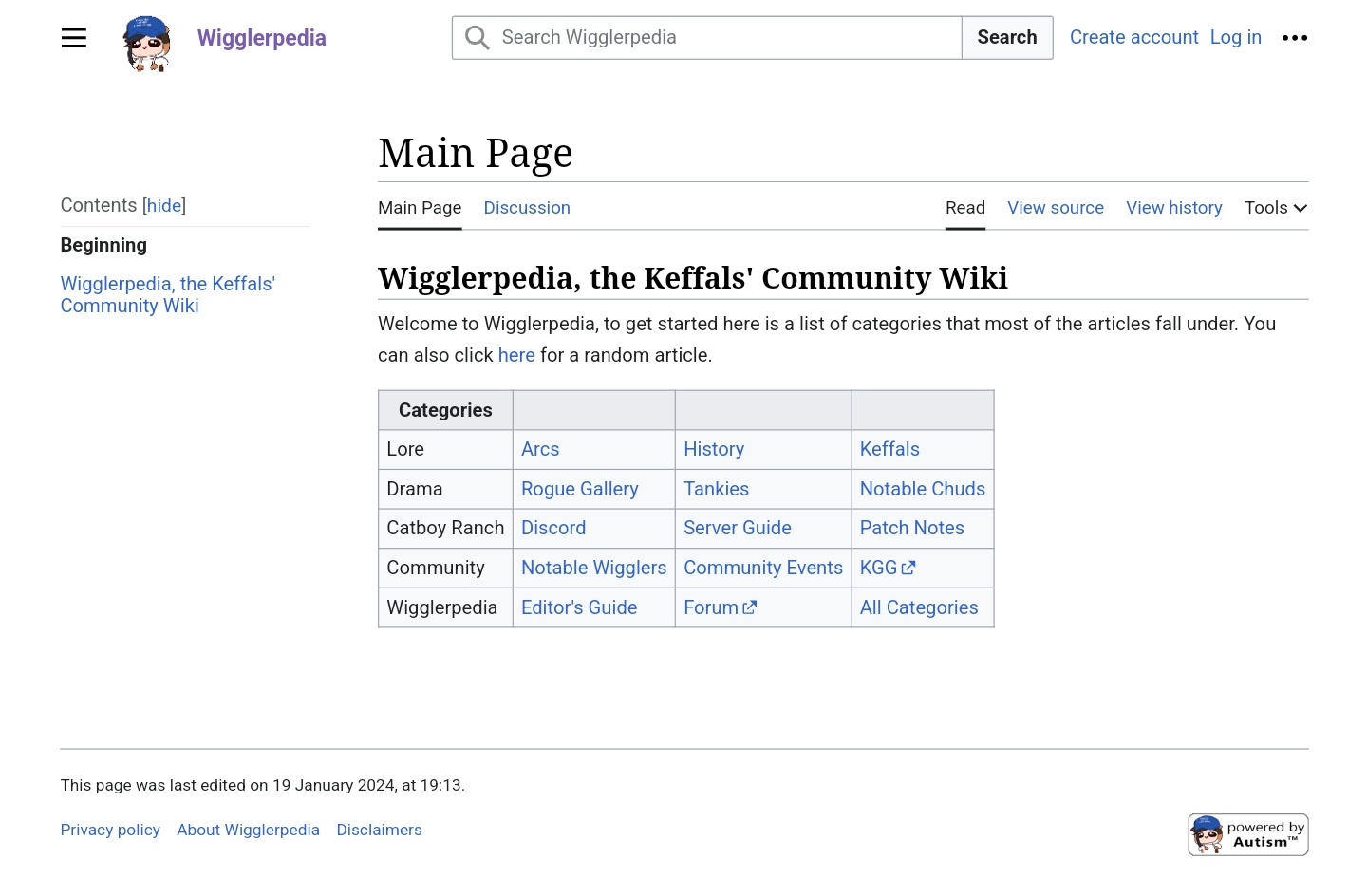
Task: Open the Discord link
Action: pos(553,528)
